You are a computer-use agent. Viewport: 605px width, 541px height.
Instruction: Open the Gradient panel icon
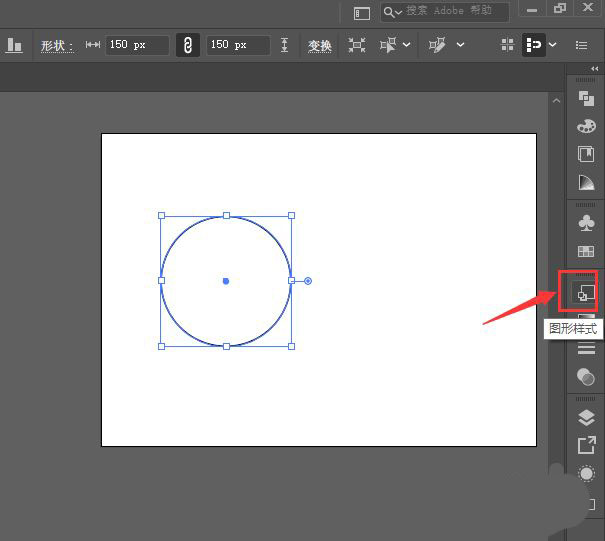[x=586, y=182]
